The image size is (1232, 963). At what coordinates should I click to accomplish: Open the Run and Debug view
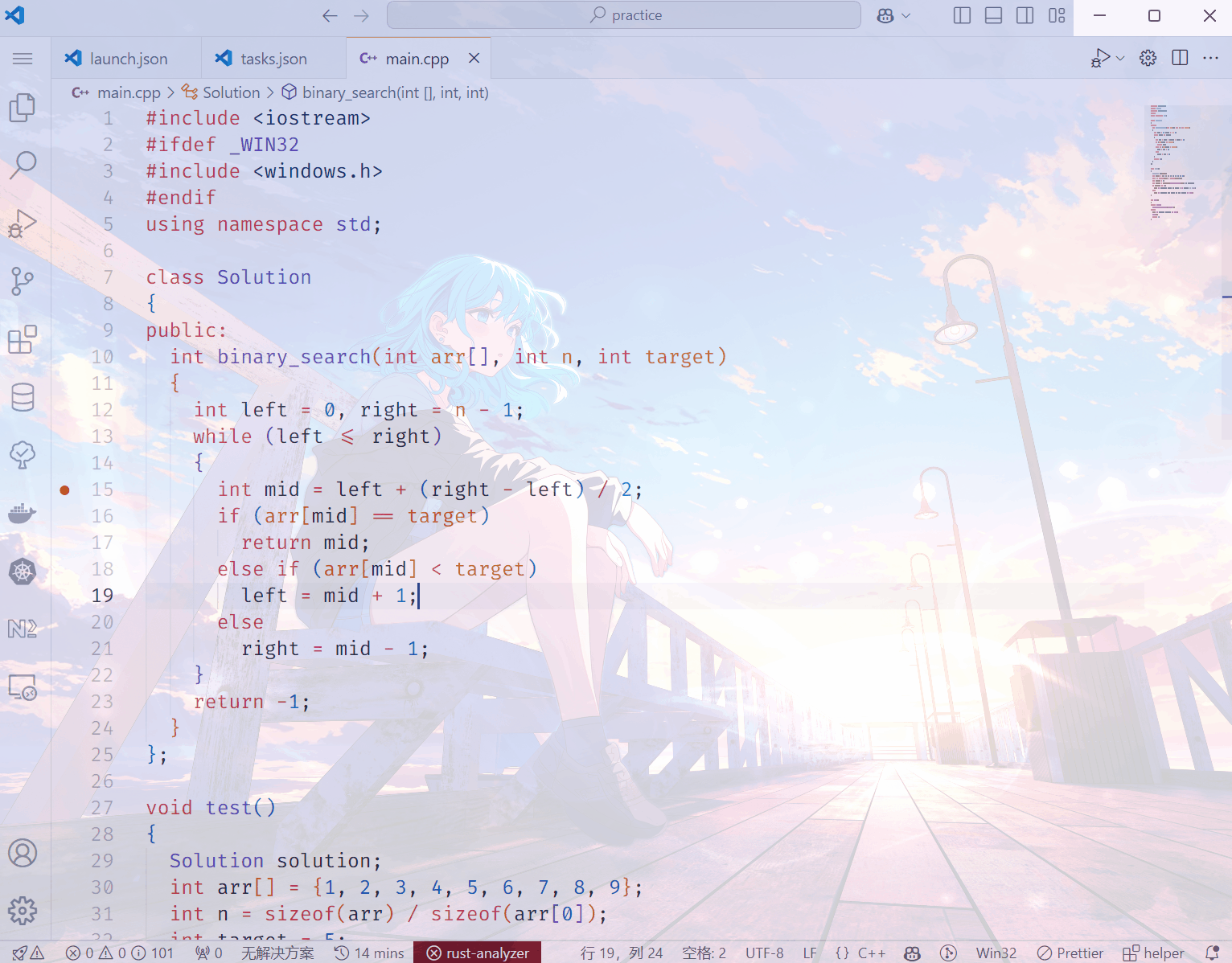pyautogui.click(x=23, y=223)
